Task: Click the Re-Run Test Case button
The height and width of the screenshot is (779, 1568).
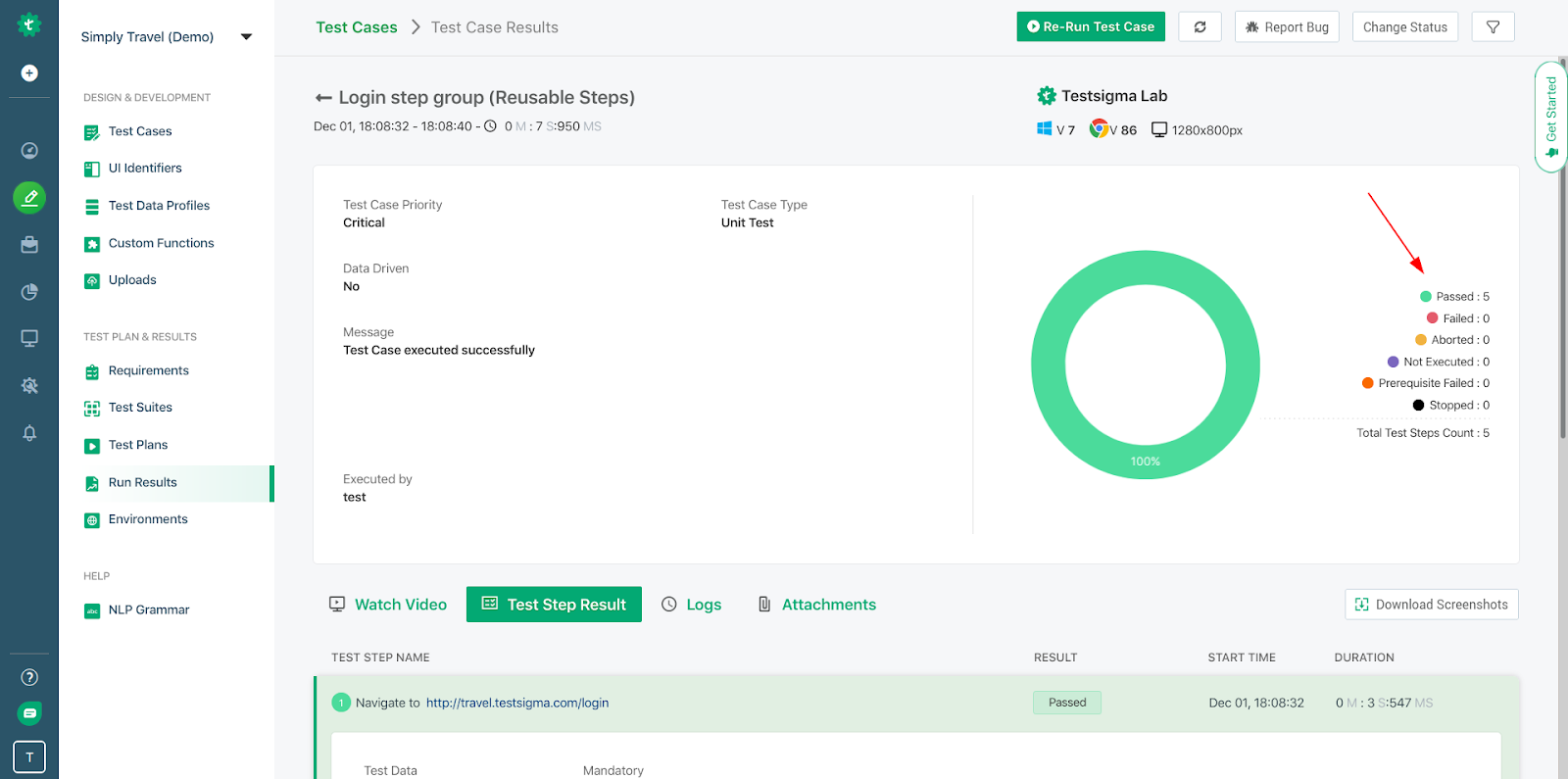Action: (x=1091, y=26)
